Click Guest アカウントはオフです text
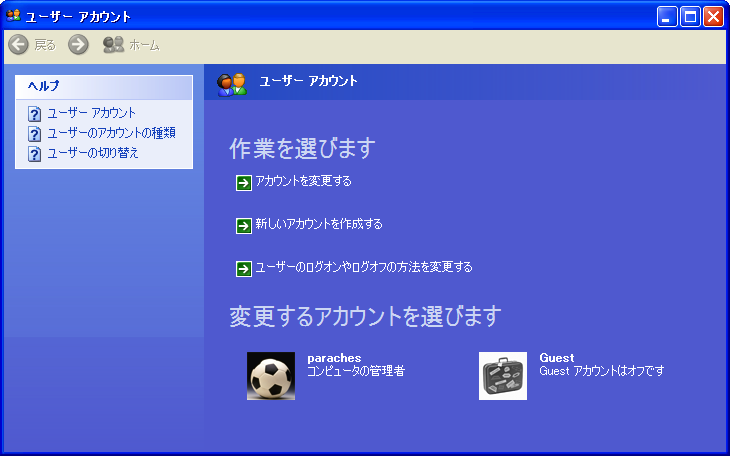This screenshot has height=456, width=730. [x=602, y=371]
